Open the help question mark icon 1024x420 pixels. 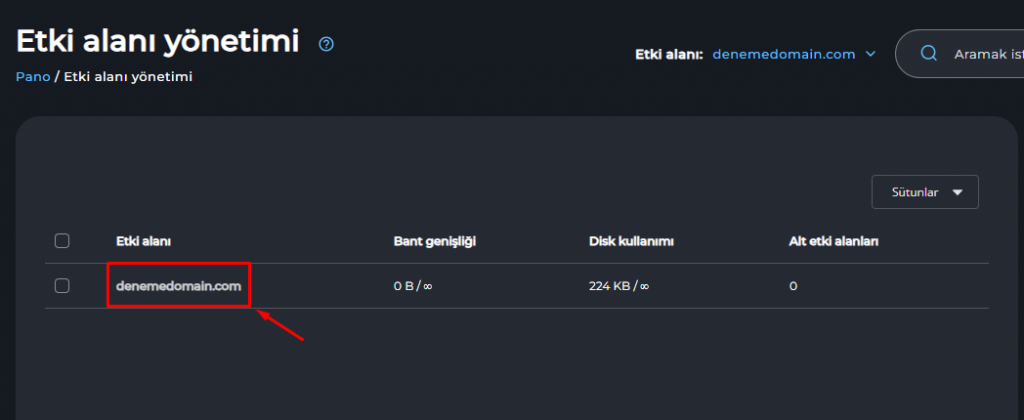326,44
